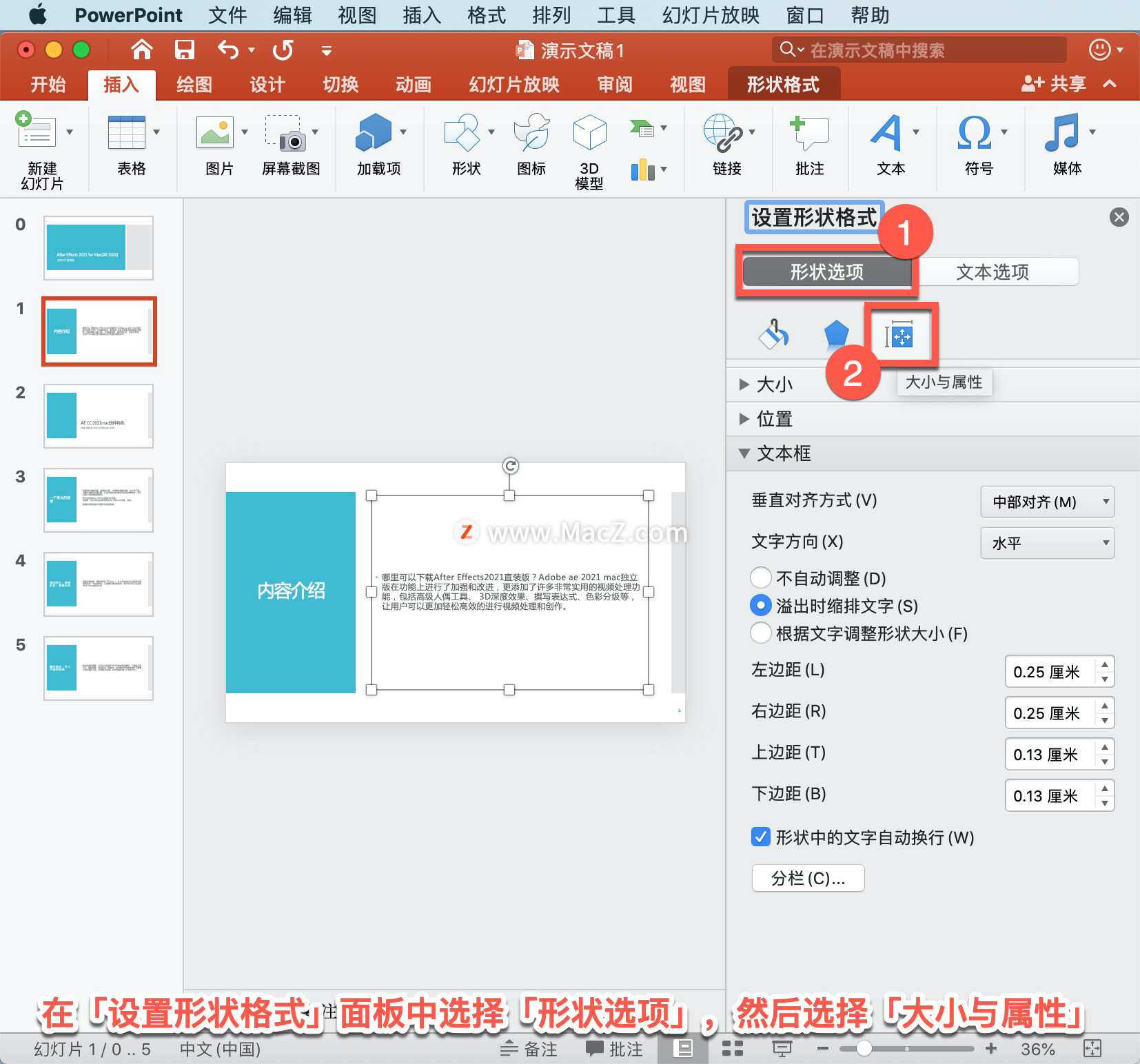Open the customize quick access toolbar dropdown

(x=327, y=50)
